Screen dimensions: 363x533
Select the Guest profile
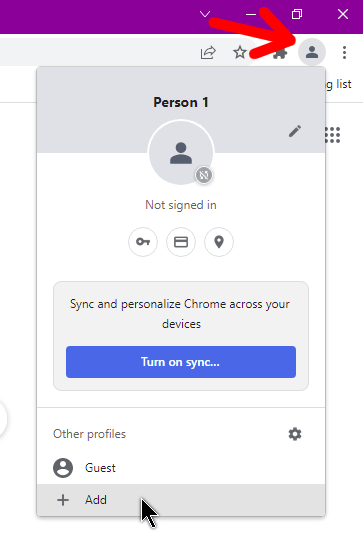pyautogui.click(x=181, y=468)
